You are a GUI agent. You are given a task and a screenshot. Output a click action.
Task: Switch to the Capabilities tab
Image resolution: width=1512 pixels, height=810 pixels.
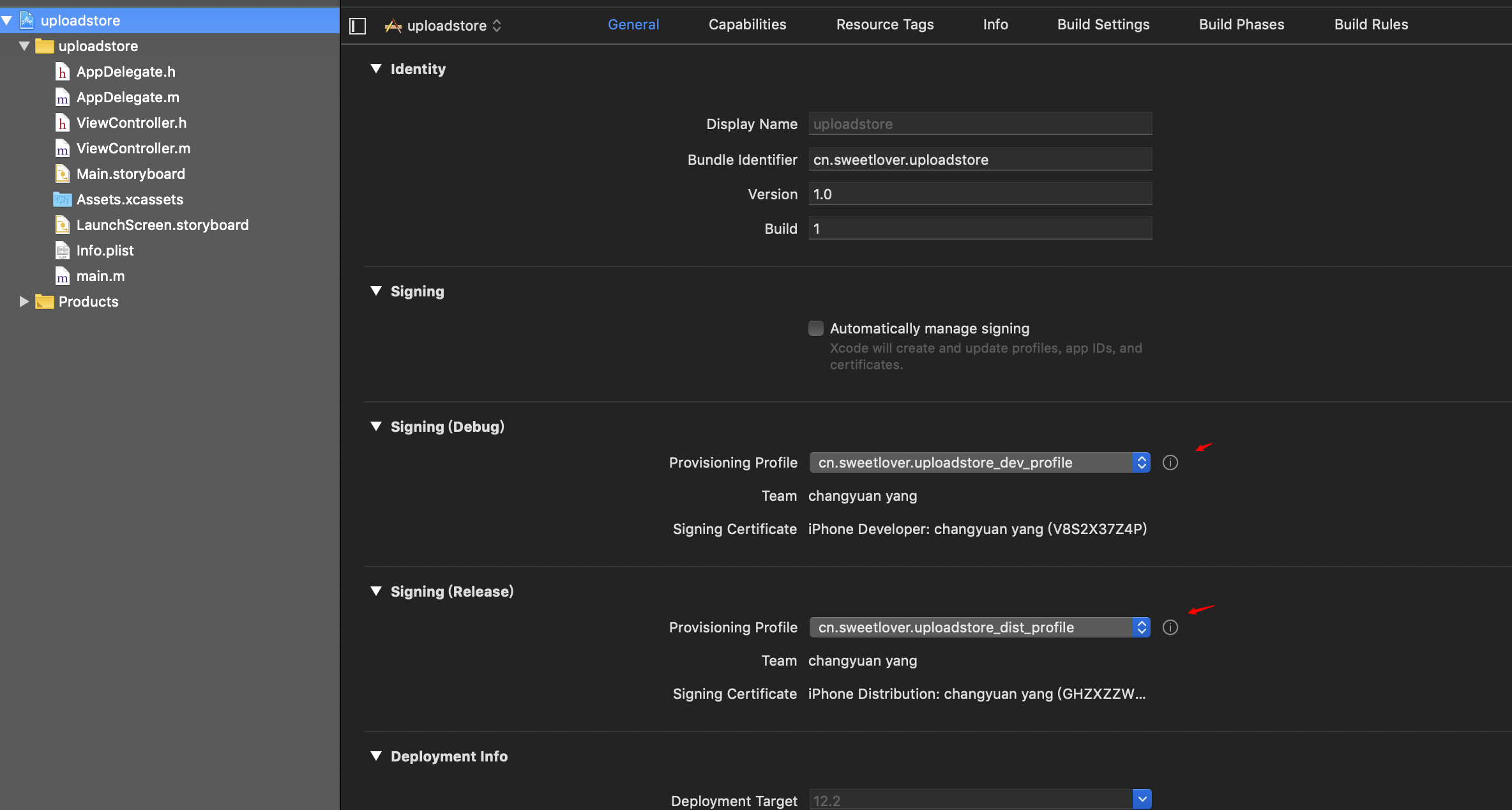tap(747, 24)
